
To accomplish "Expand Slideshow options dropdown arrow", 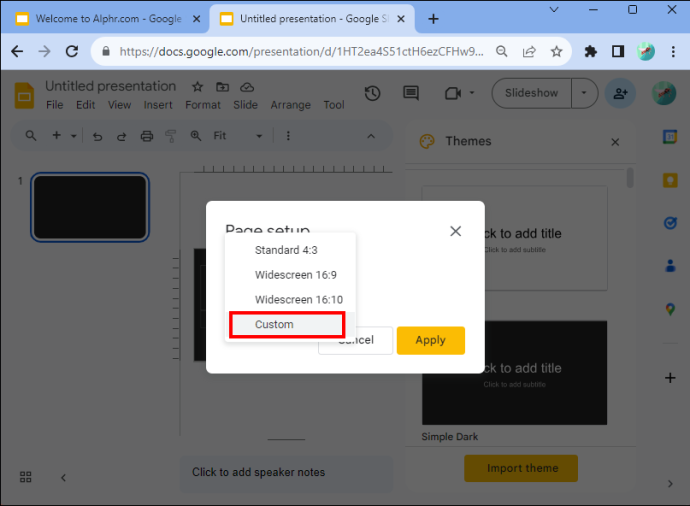I will (x=584, y=93).
